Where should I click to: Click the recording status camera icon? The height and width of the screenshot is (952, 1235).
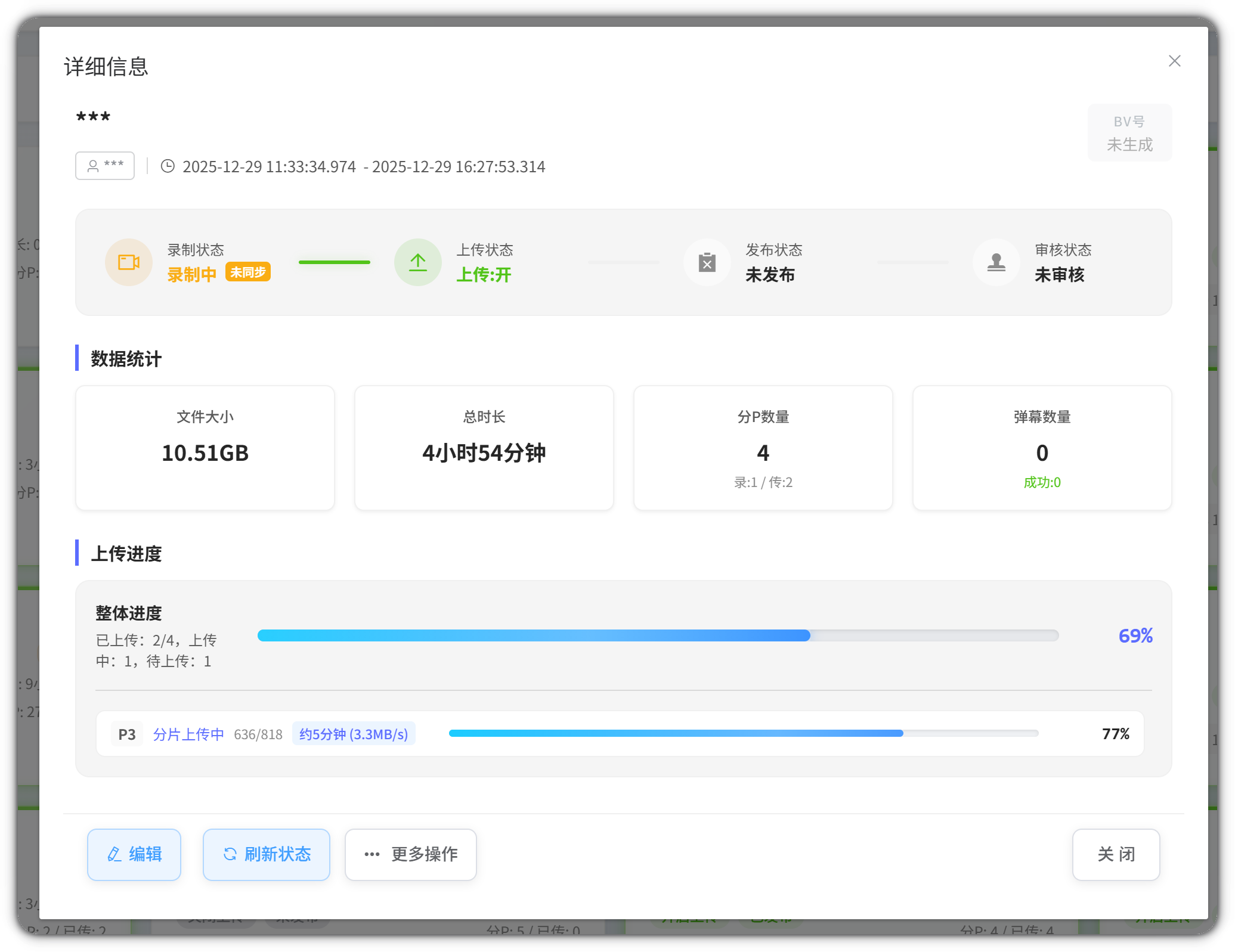[x=128, y=262]
